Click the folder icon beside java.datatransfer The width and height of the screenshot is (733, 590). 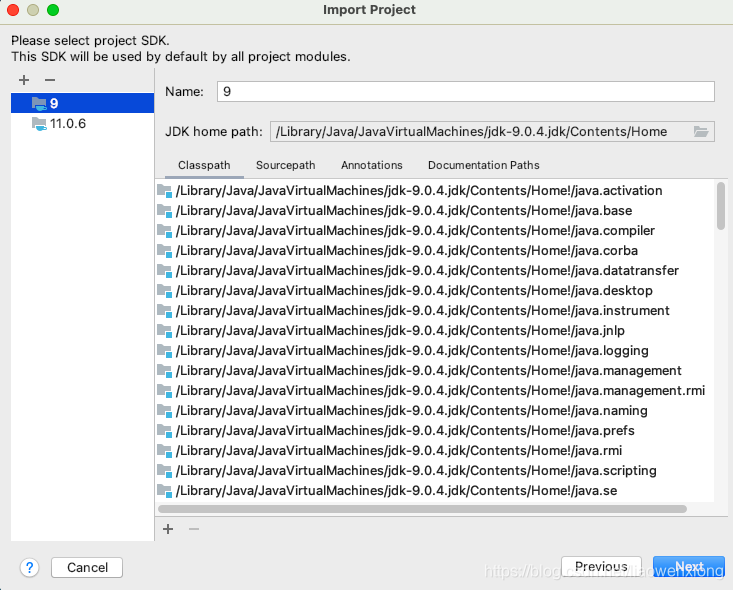[165, 271]
